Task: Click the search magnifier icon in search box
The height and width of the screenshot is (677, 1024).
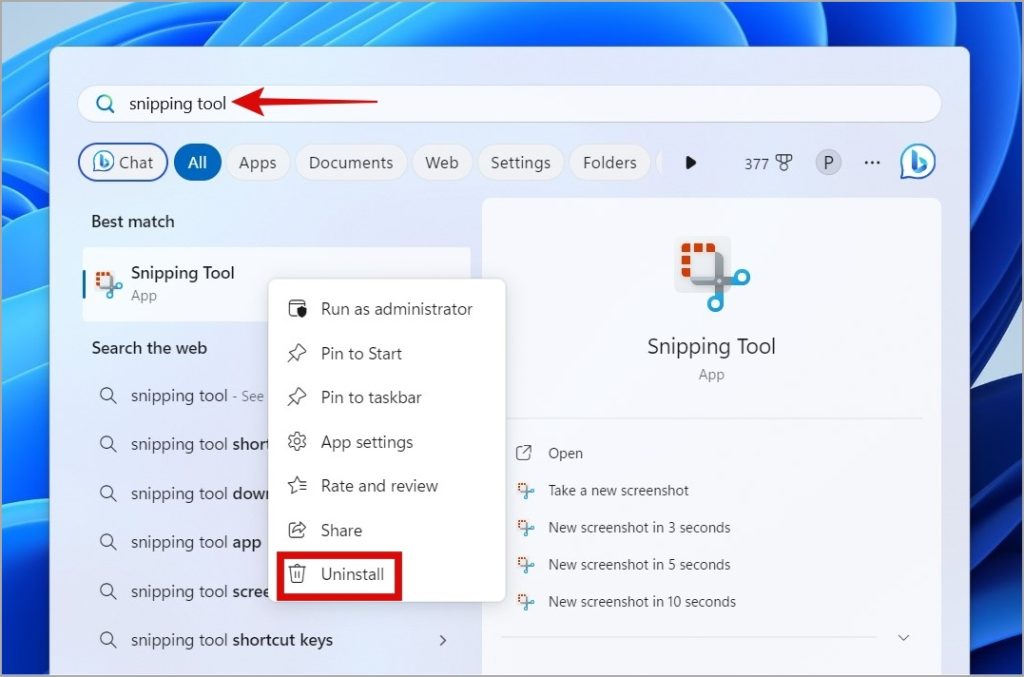Action: pos(105,103)
